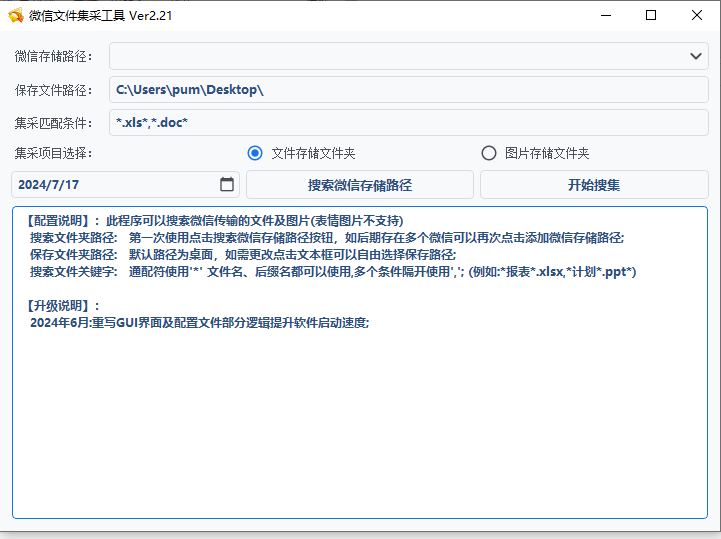Click the window title 微信文件集采工具 Ver2.21
The height and width of the screenshot is (539, 721).
(x=100, y=16)
